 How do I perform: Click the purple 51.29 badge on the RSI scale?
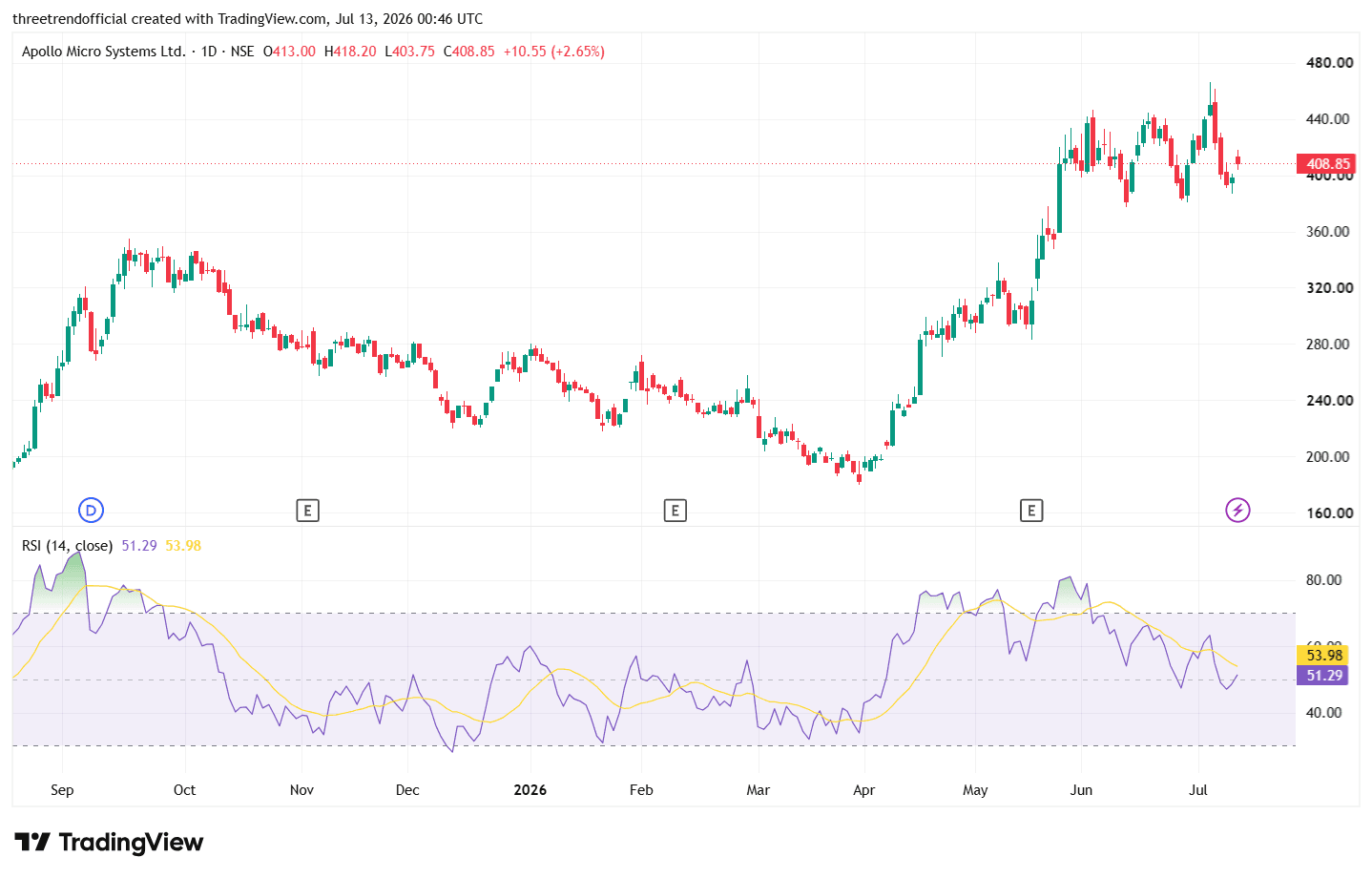tap(1323, 676)
